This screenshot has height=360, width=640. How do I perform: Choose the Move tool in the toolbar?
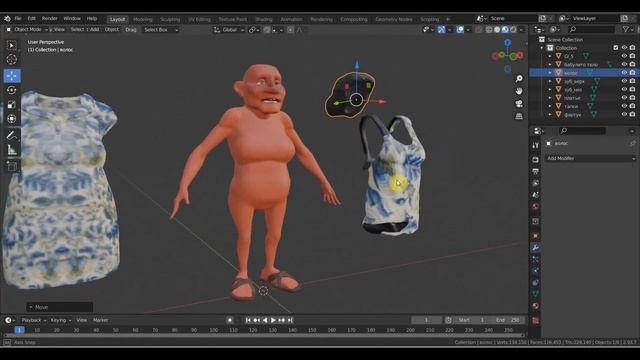tap(12, 76)
